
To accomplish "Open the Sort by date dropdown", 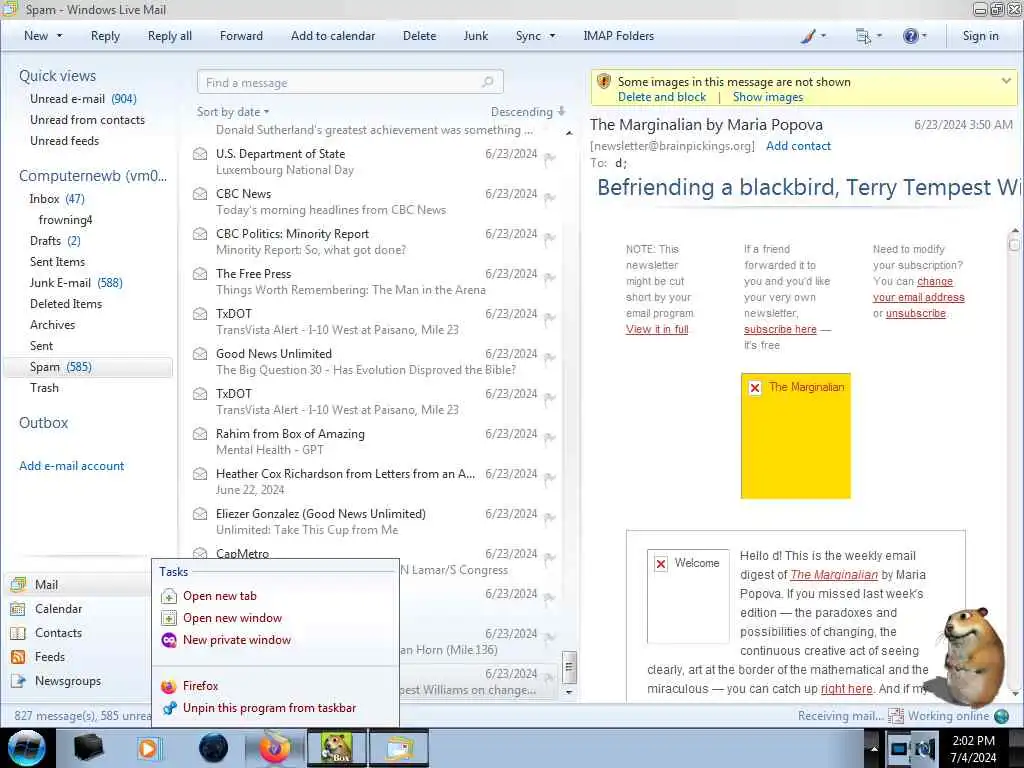I will point(233,112).
